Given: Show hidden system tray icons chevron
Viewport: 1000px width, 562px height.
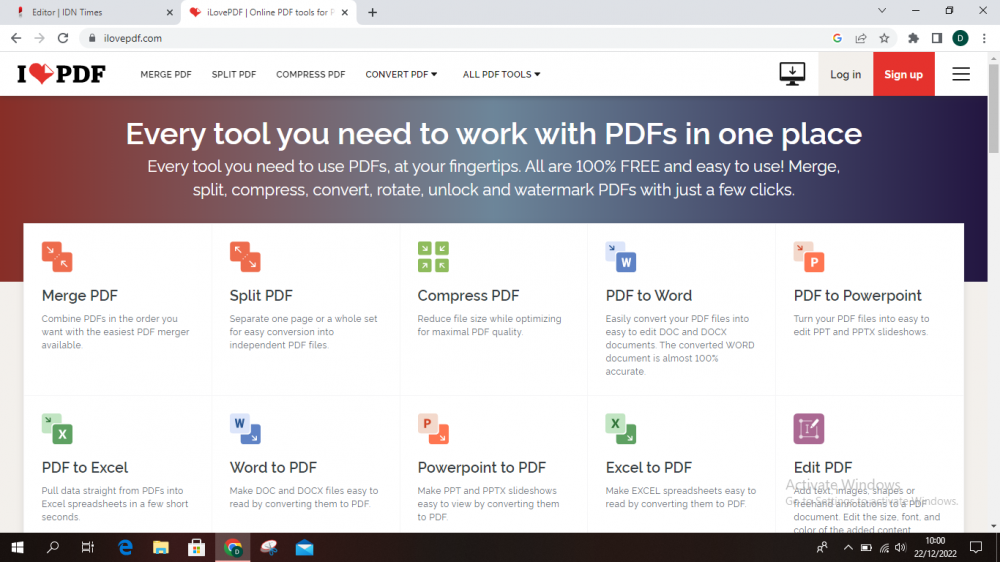Looking at the screenshot, I should tap(848, 547).
